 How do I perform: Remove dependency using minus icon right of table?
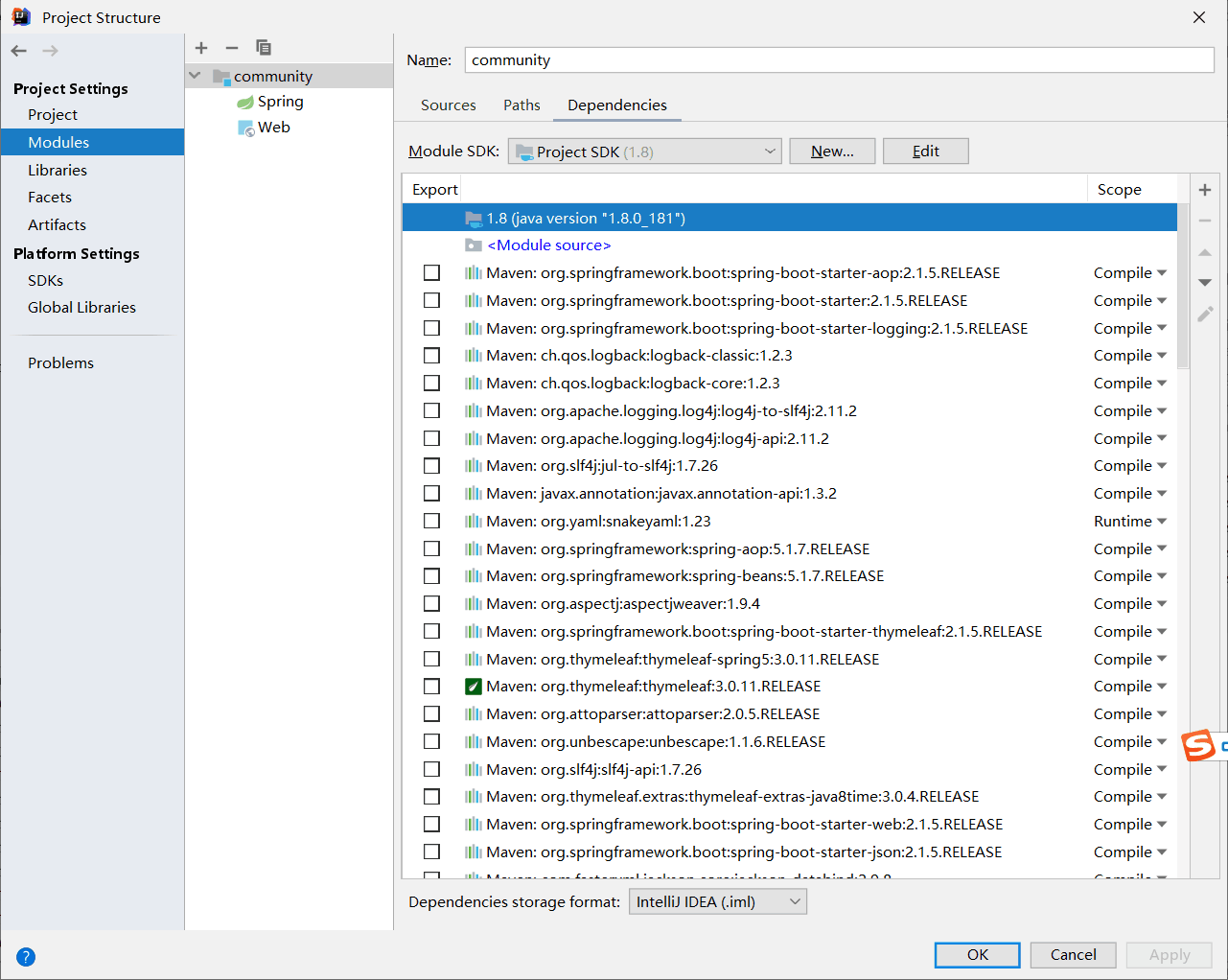click(x=1205, y=221)
